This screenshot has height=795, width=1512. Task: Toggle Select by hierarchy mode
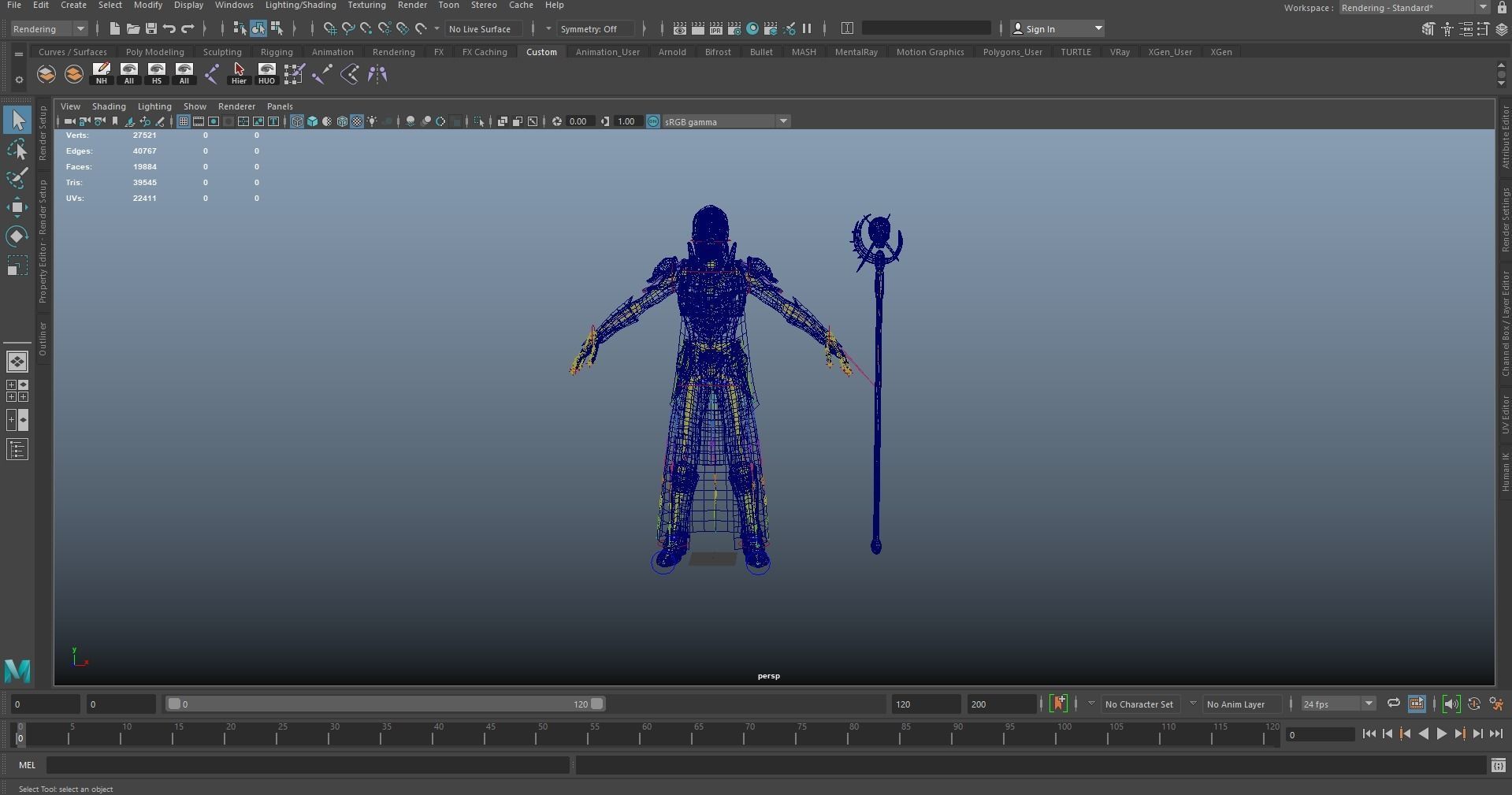(x=240, y=29)
